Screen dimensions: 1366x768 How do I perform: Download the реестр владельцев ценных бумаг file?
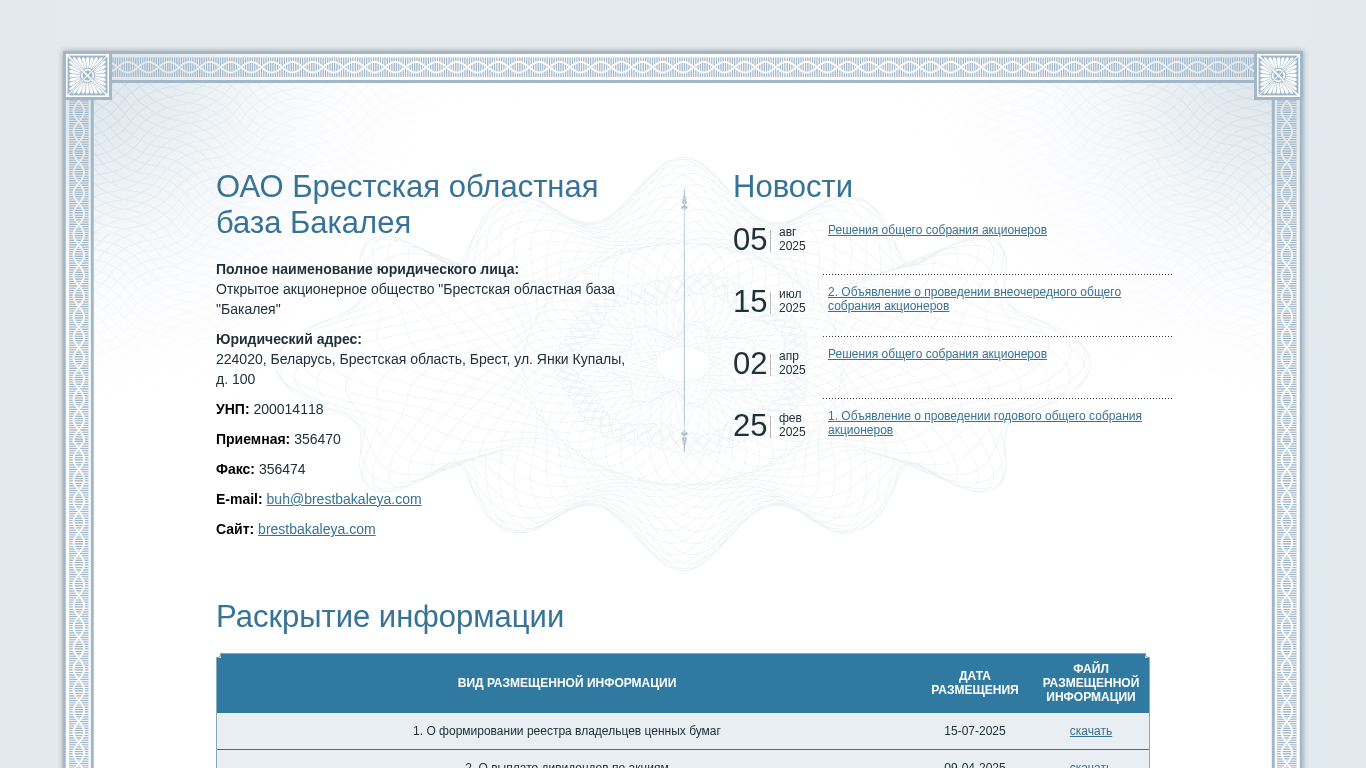(x=1090, y=731)
